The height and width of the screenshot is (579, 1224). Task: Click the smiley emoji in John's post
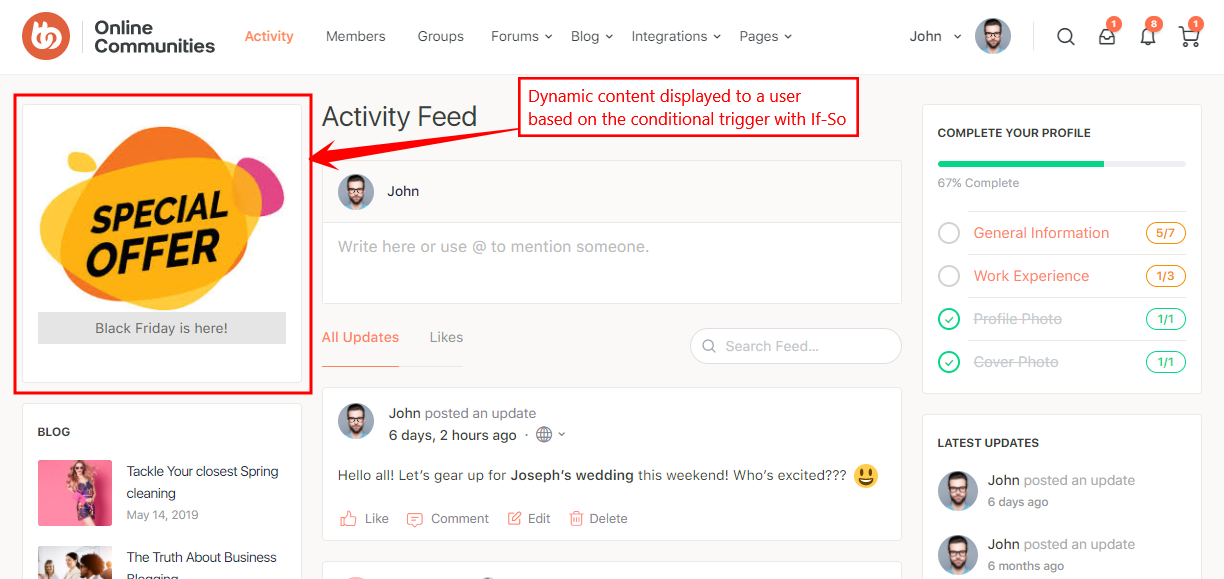point(865,476)
